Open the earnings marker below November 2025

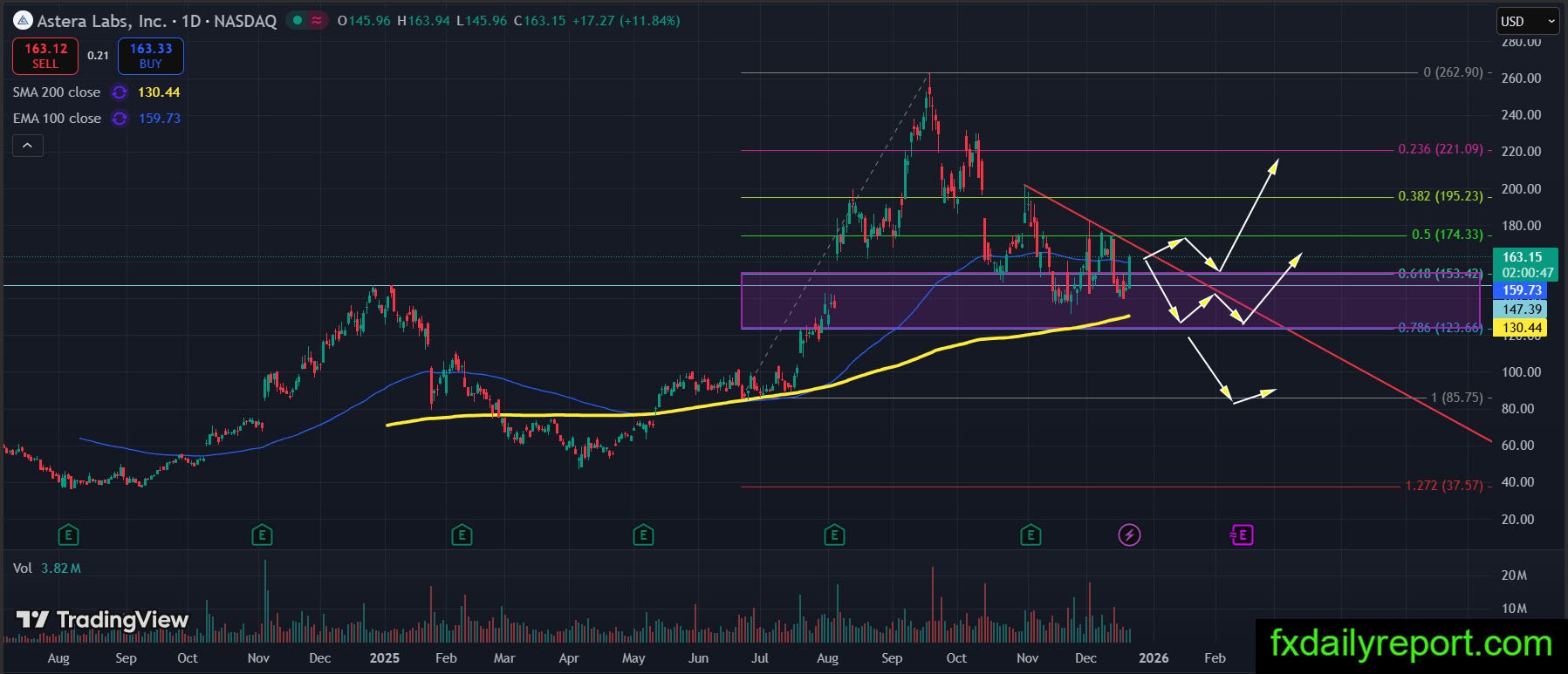click(1030, 534)
